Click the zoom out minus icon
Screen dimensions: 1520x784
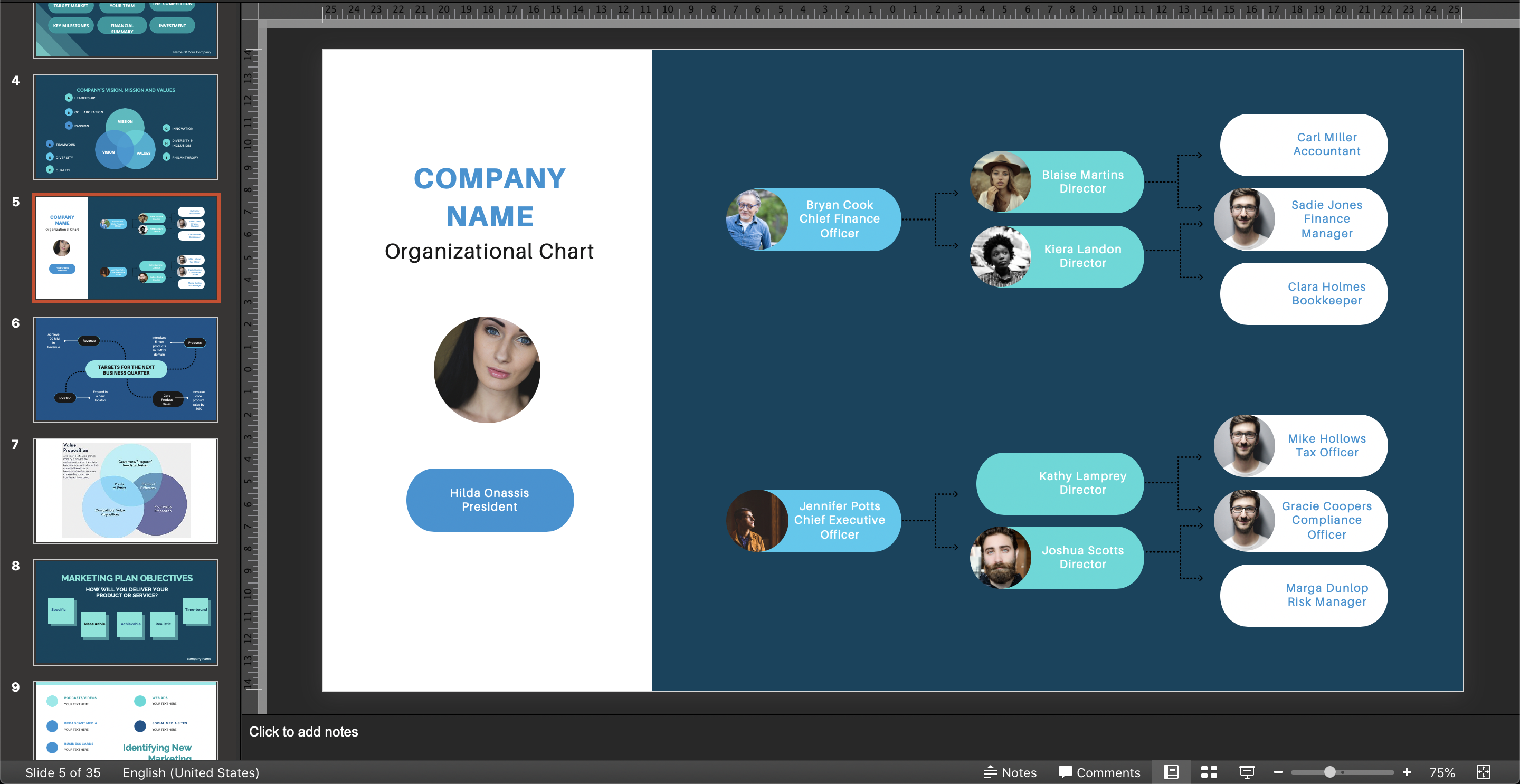(x=1278, y=772)
